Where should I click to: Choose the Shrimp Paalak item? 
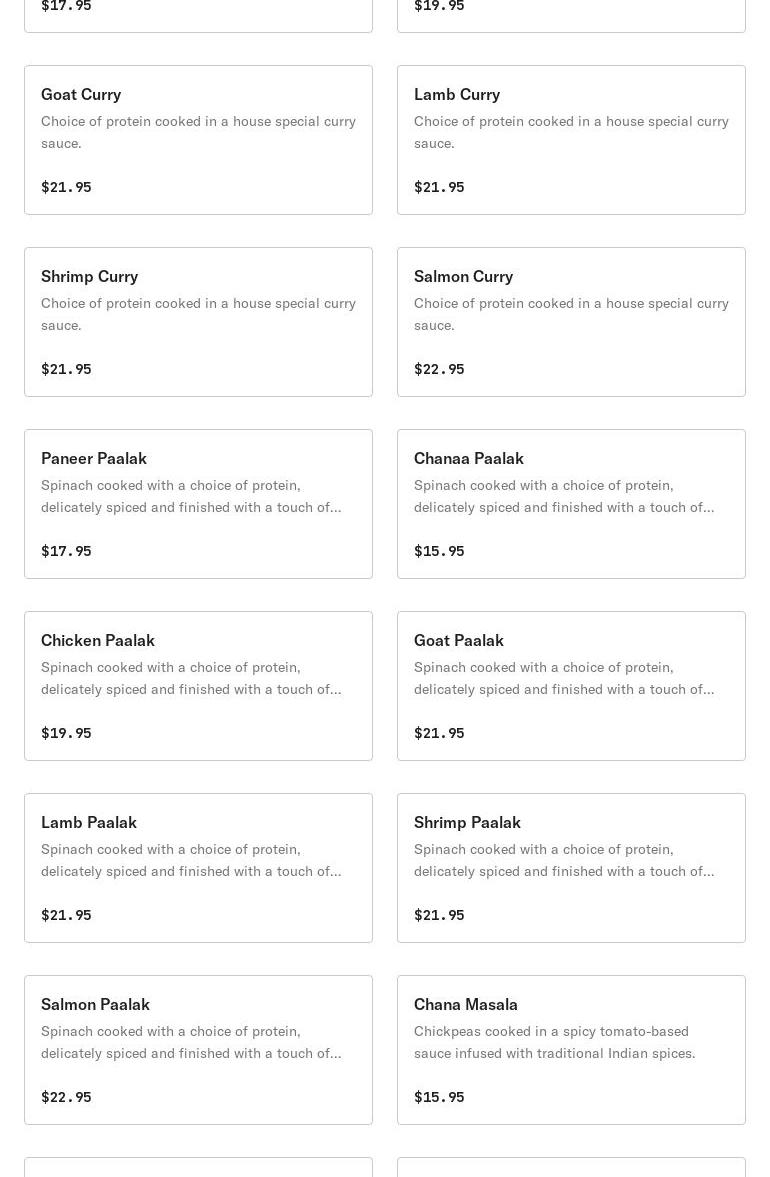coord(571,868)
